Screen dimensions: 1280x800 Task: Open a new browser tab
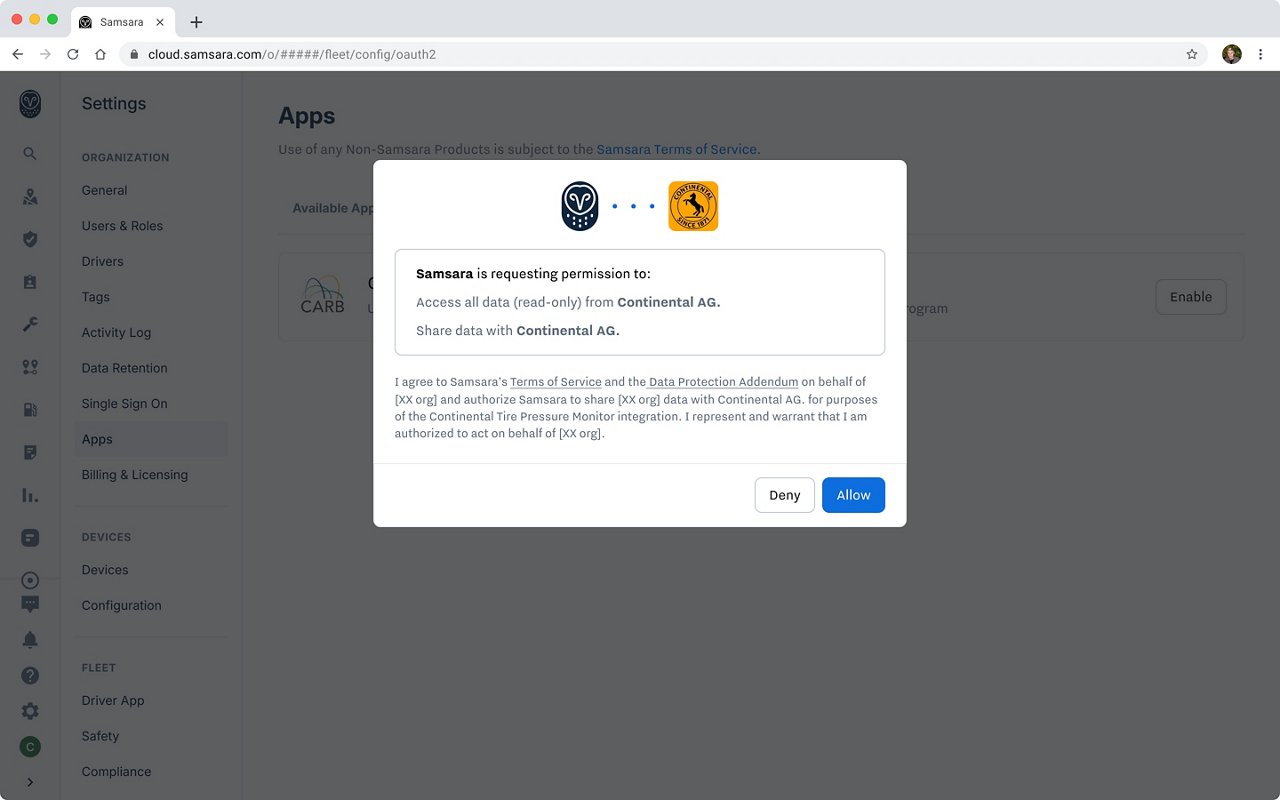pyautogui.click(x=196, y=22)
